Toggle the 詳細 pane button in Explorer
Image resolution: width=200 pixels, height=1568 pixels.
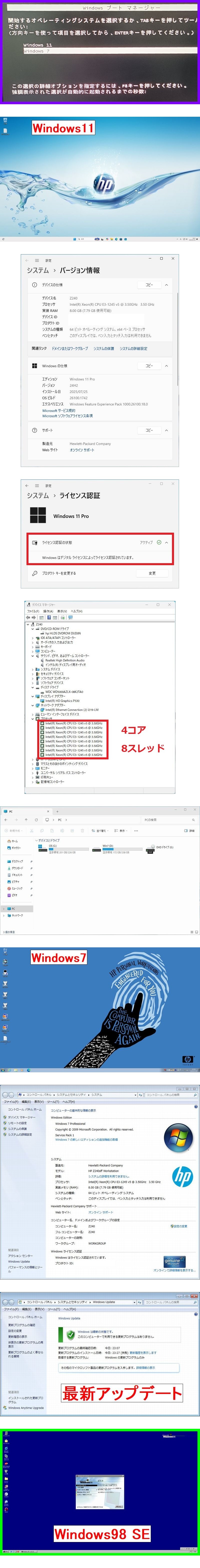pos(190,831)
